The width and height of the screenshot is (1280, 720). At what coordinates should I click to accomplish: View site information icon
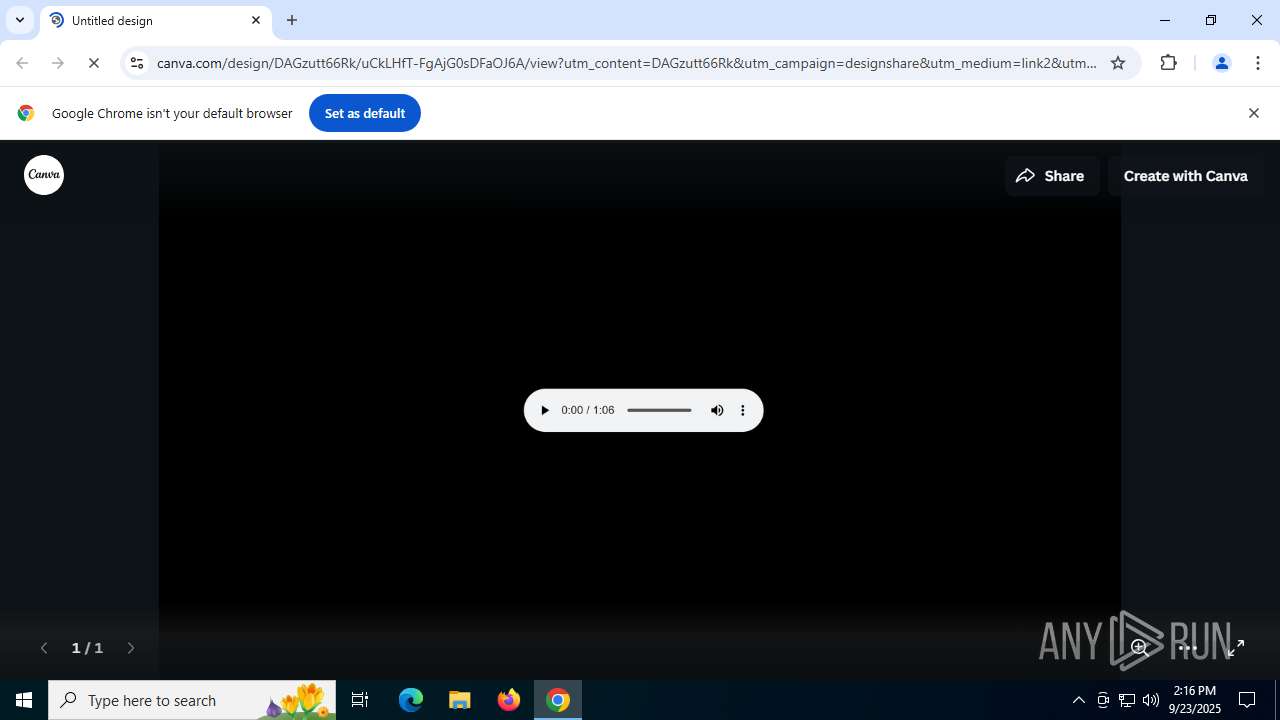138,63
